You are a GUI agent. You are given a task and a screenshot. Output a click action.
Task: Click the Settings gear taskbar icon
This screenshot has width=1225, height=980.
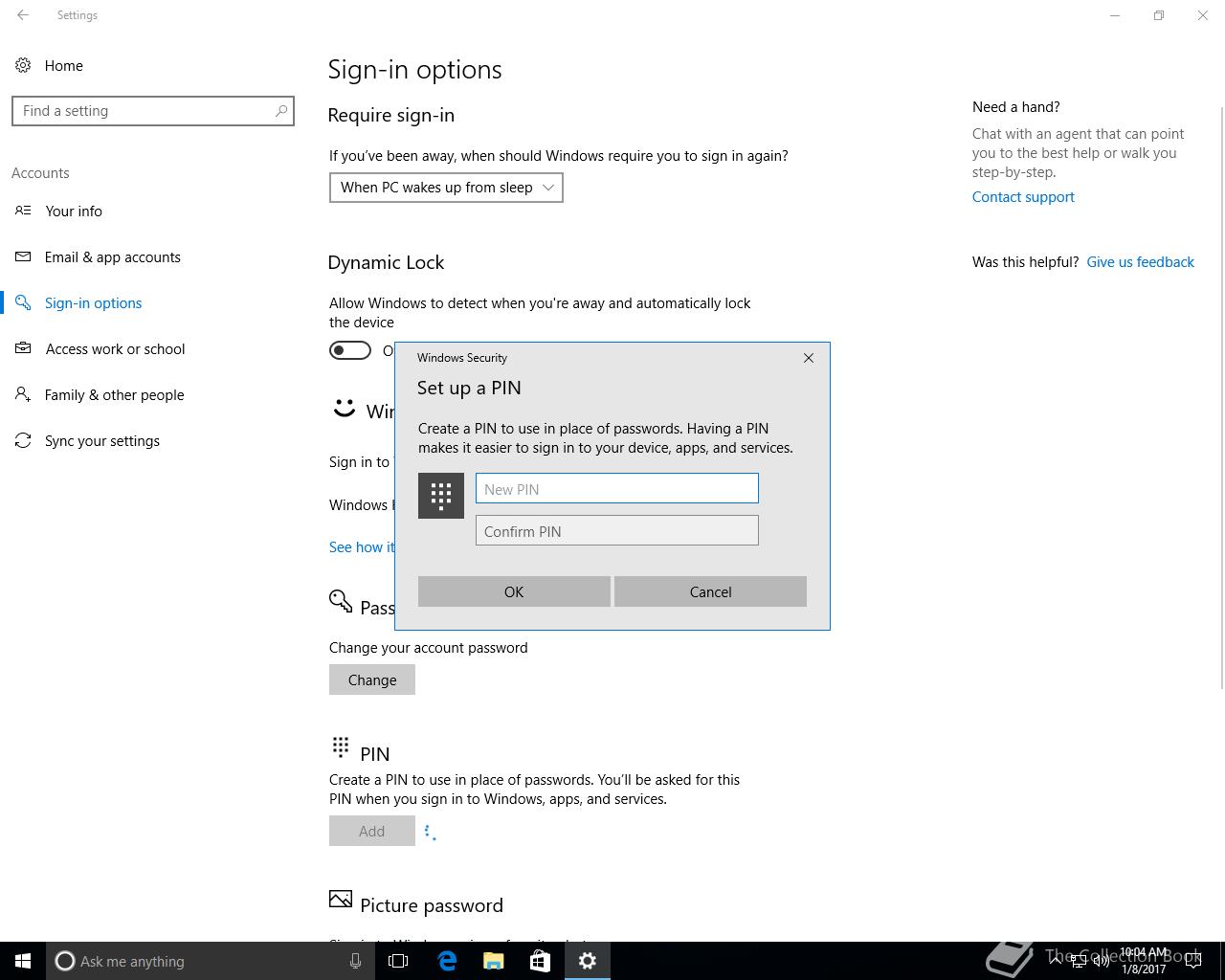pyautogui.click(x=588, y=961)
